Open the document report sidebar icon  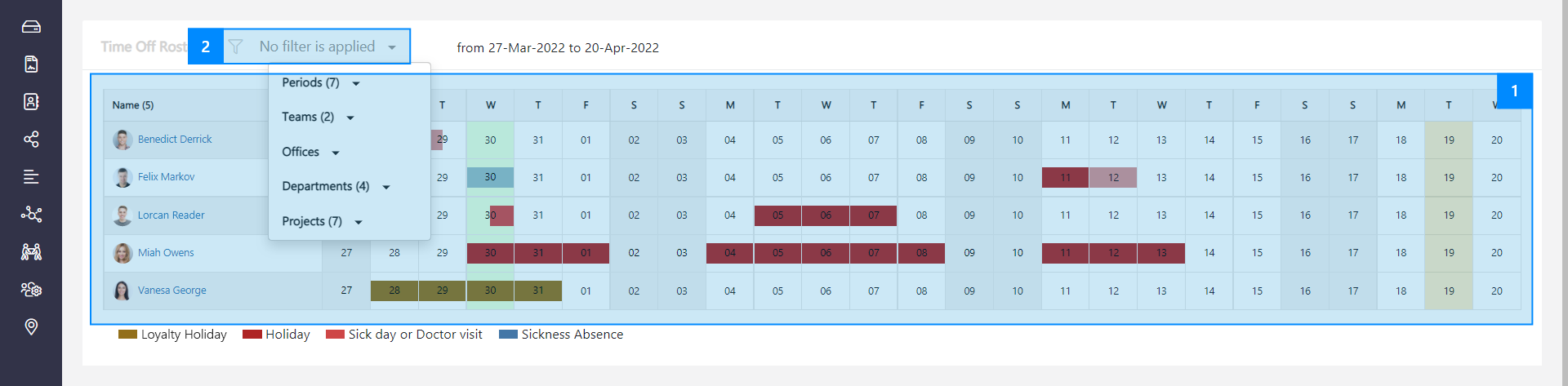click(31, 64)
